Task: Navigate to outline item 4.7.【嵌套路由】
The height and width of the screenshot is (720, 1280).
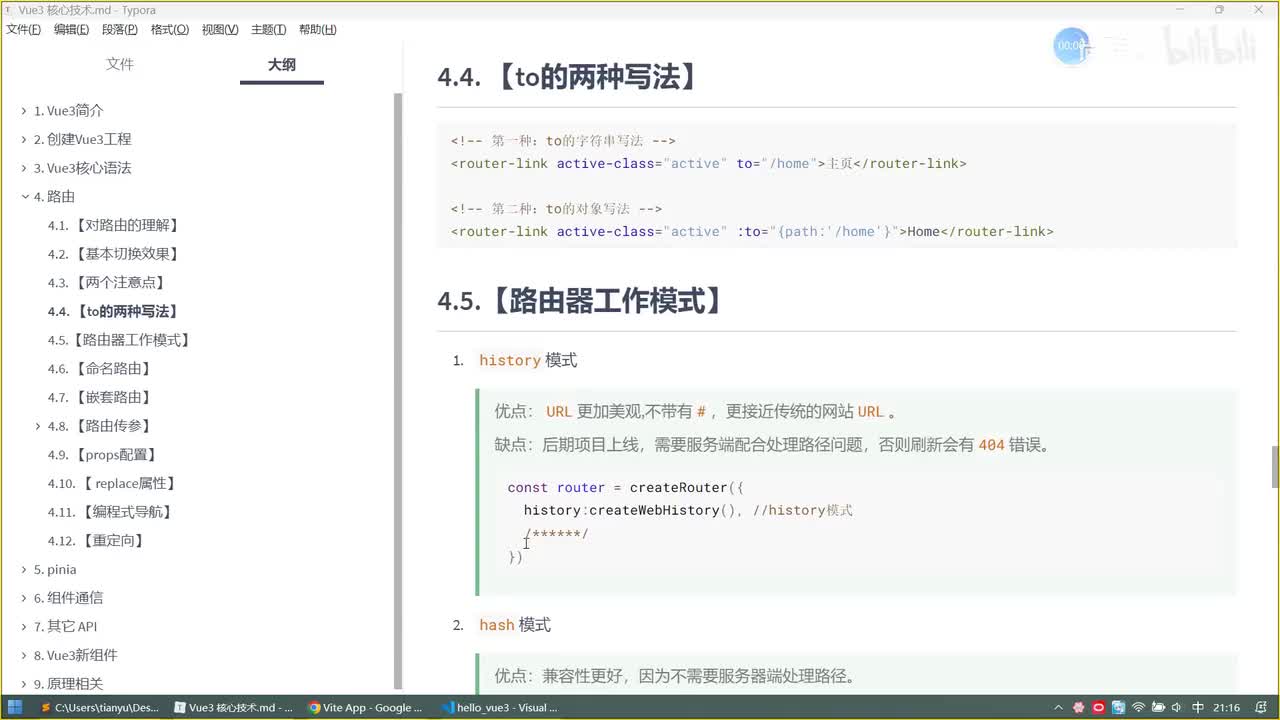Action: 102,397
